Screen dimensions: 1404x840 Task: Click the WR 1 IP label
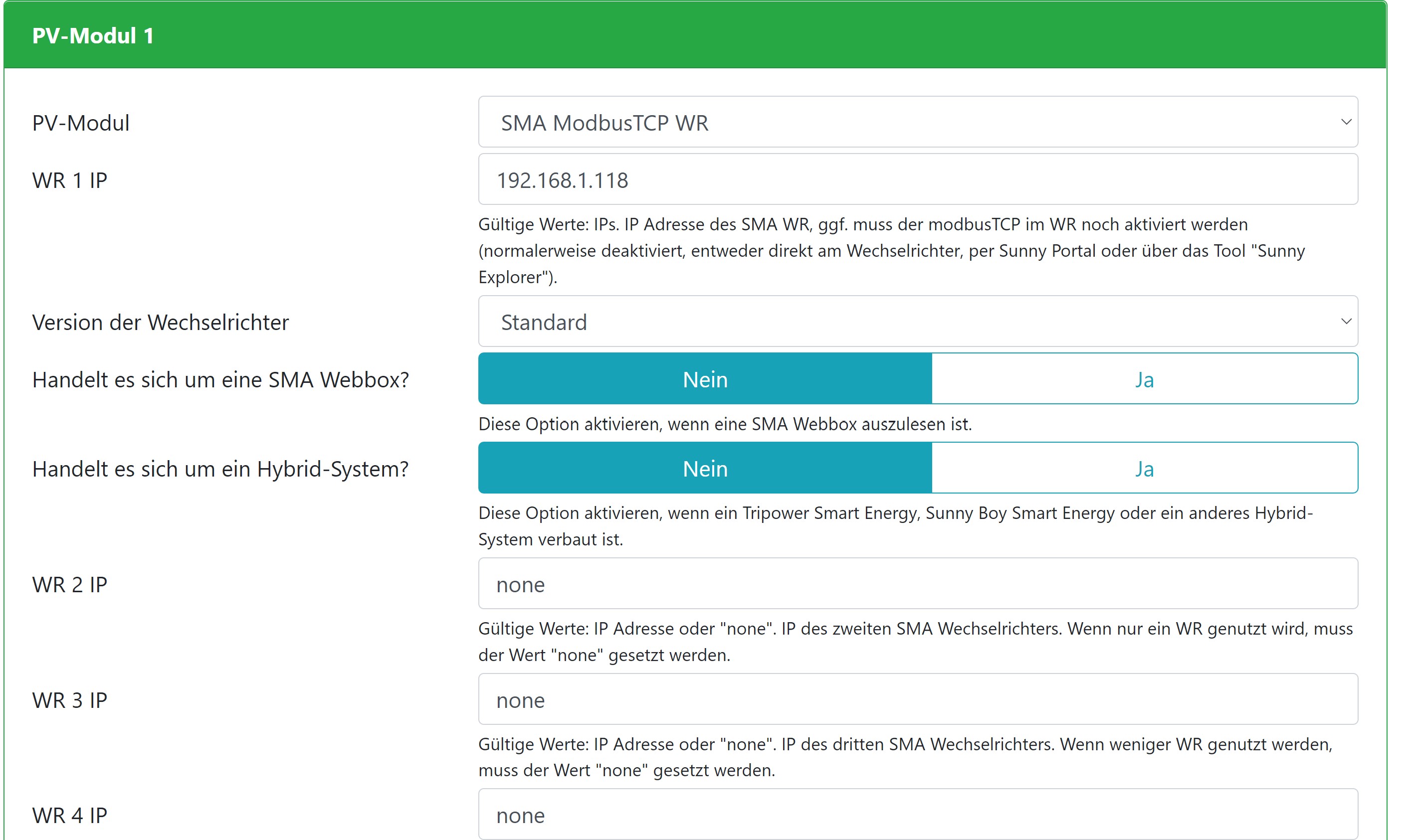coord(70,180)
